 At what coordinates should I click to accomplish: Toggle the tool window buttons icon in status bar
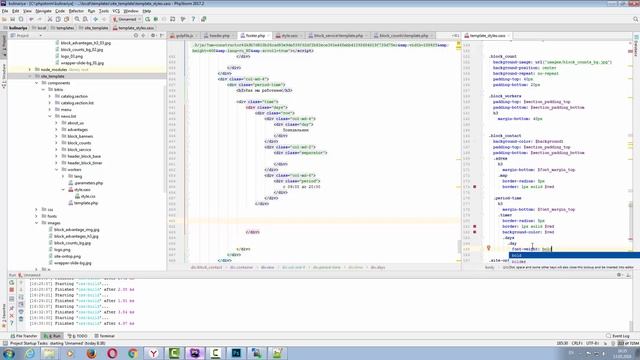point(5,344)
